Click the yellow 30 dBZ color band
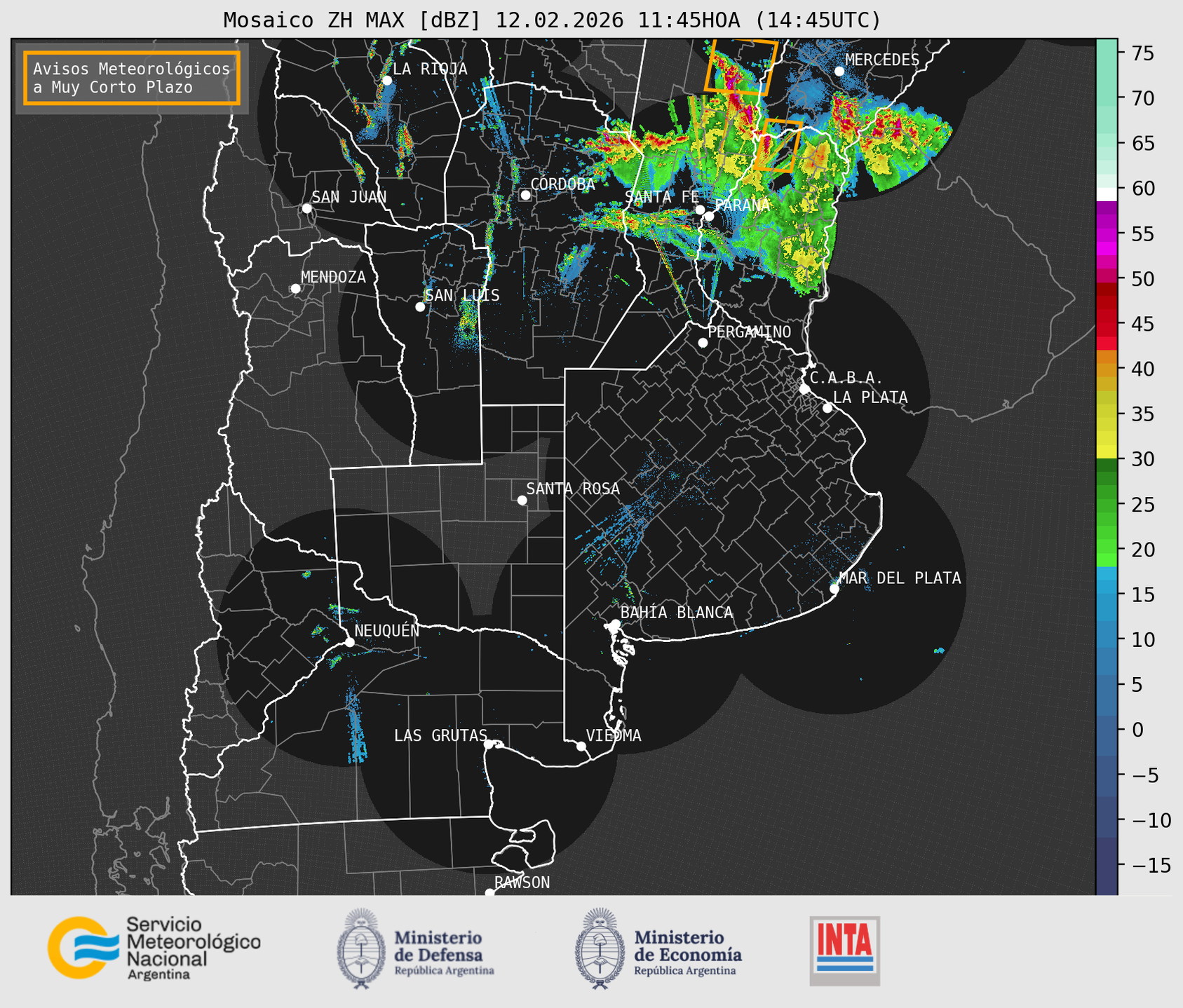The width and height of the screenshot is (1183, 1008). 1107,453
